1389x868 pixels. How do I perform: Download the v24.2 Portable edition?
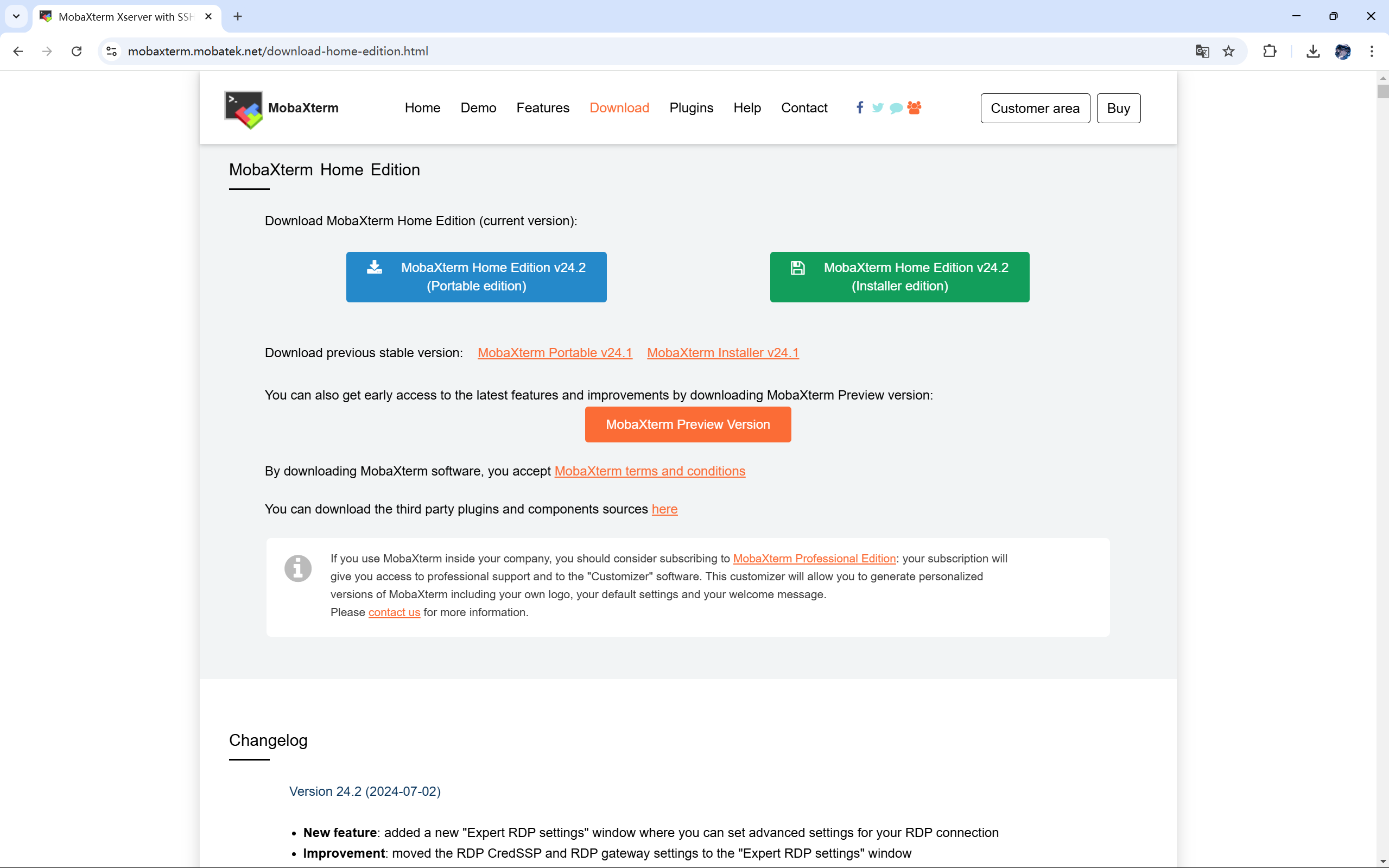tap(476, 277)
